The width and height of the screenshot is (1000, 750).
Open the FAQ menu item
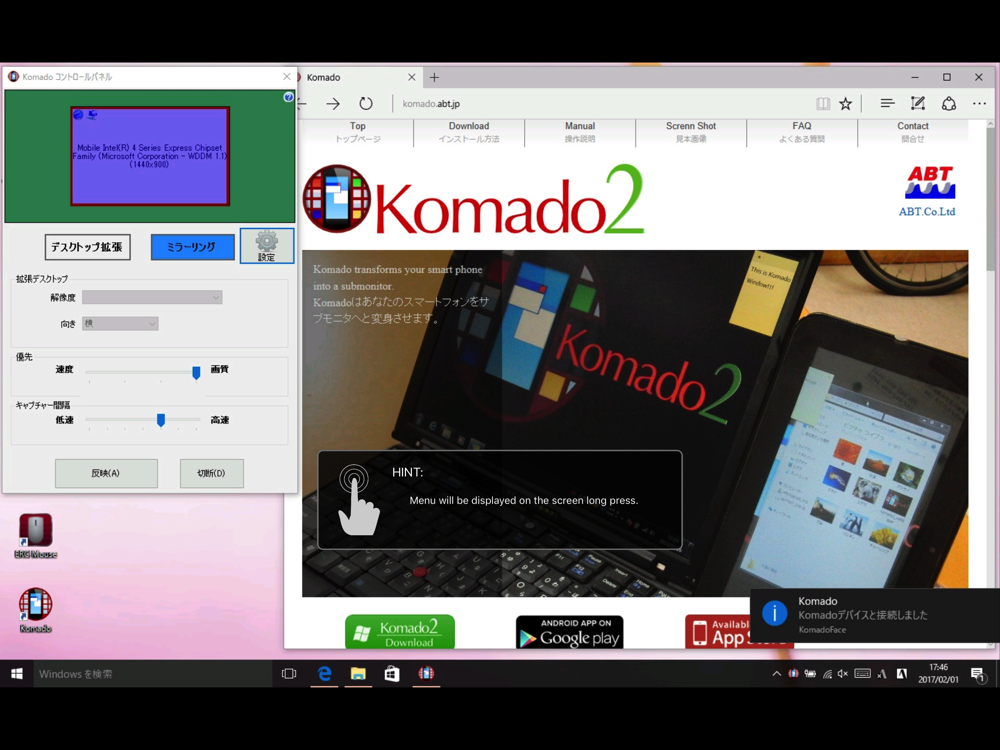802,132
